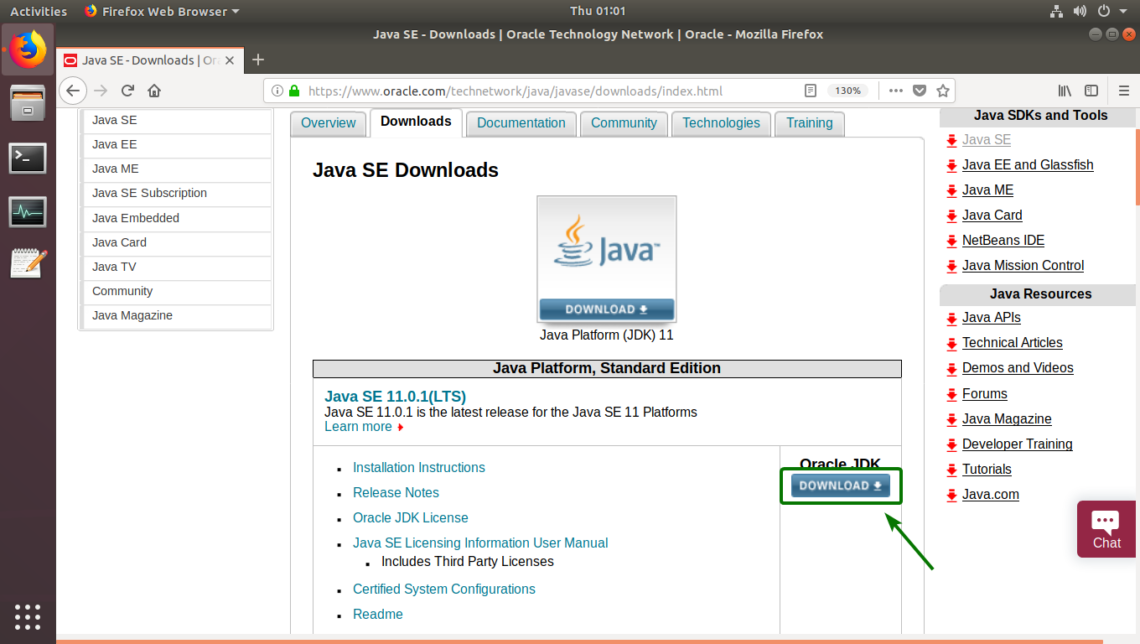Click the network status icon in top bar
The image size is (1140, 644).
(1056, 11)
